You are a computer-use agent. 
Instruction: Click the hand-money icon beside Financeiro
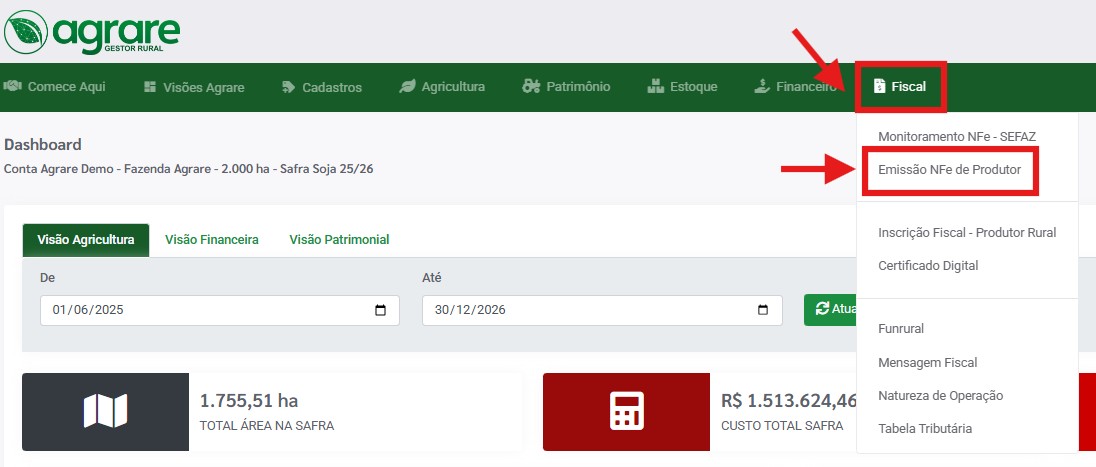click(762, 87)
